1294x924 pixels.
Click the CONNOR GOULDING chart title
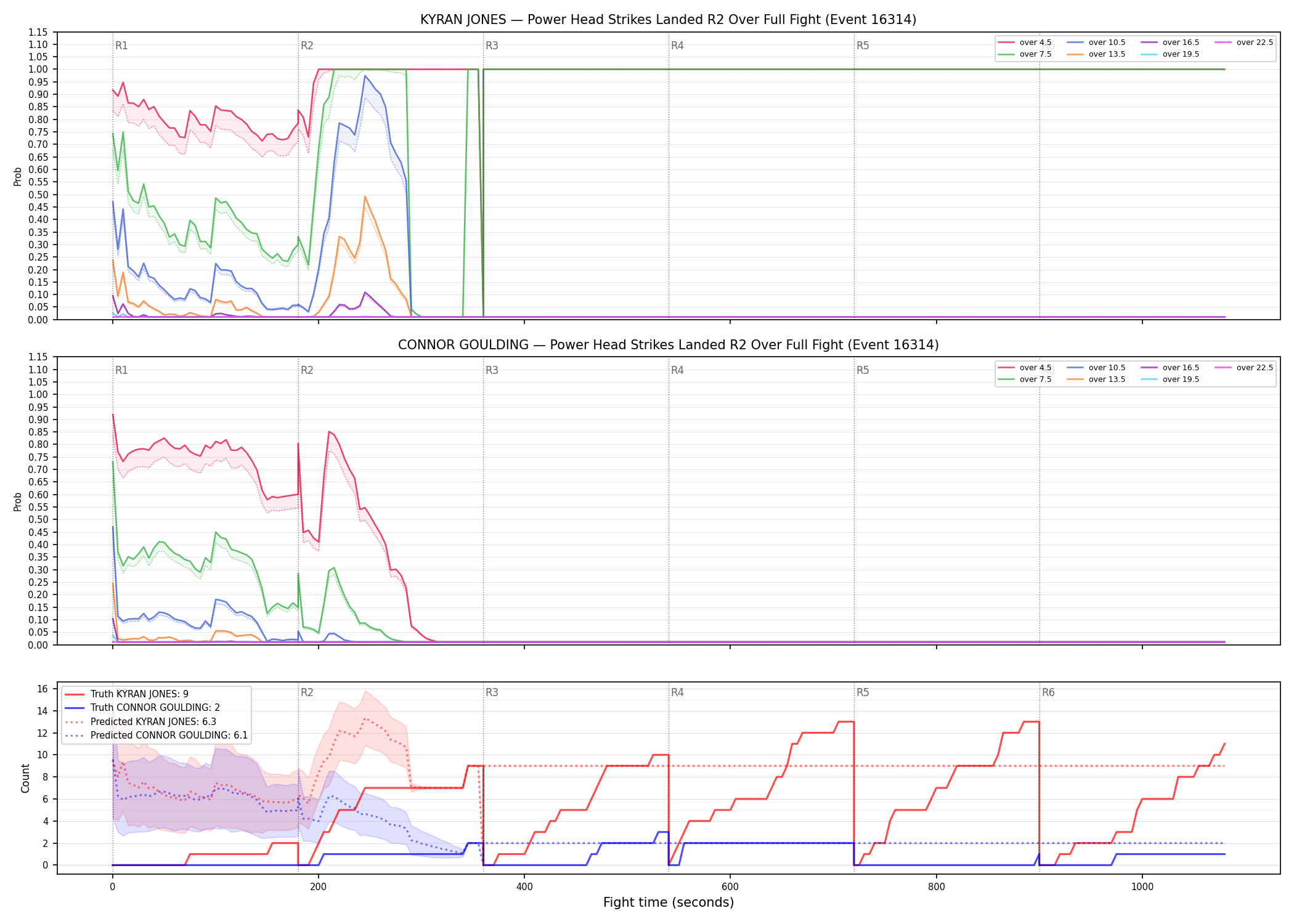coord(668,345)
